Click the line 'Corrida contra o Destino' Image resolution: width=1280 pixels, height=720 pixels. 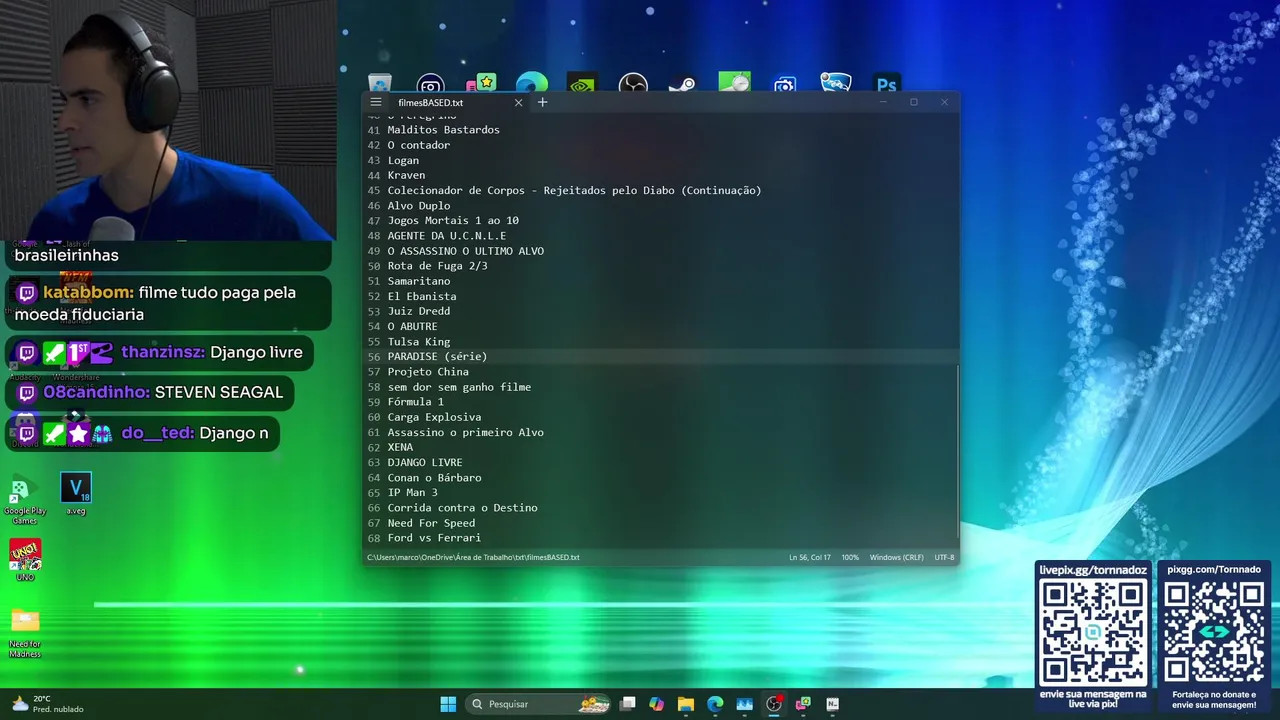tap(462, 508)
